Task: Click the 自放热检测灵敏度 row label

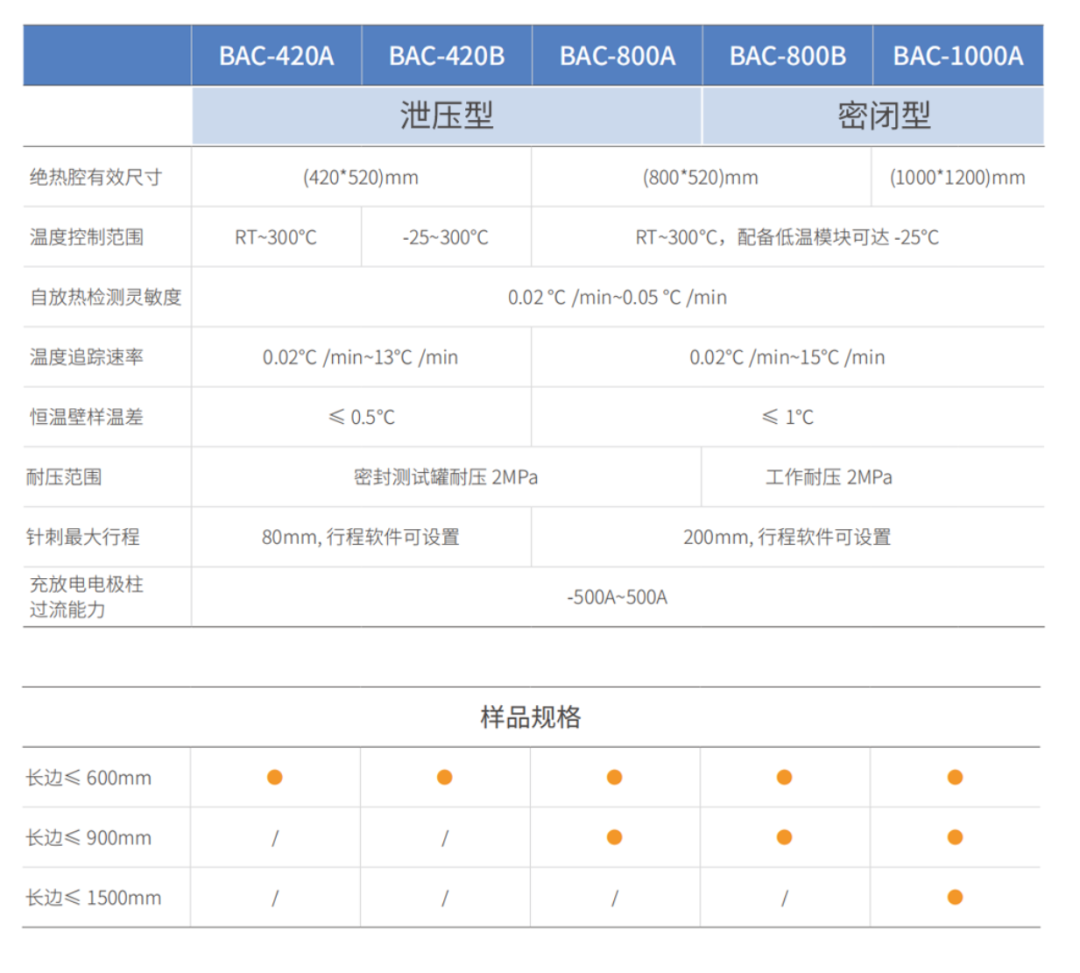Action: pos(105,297)
